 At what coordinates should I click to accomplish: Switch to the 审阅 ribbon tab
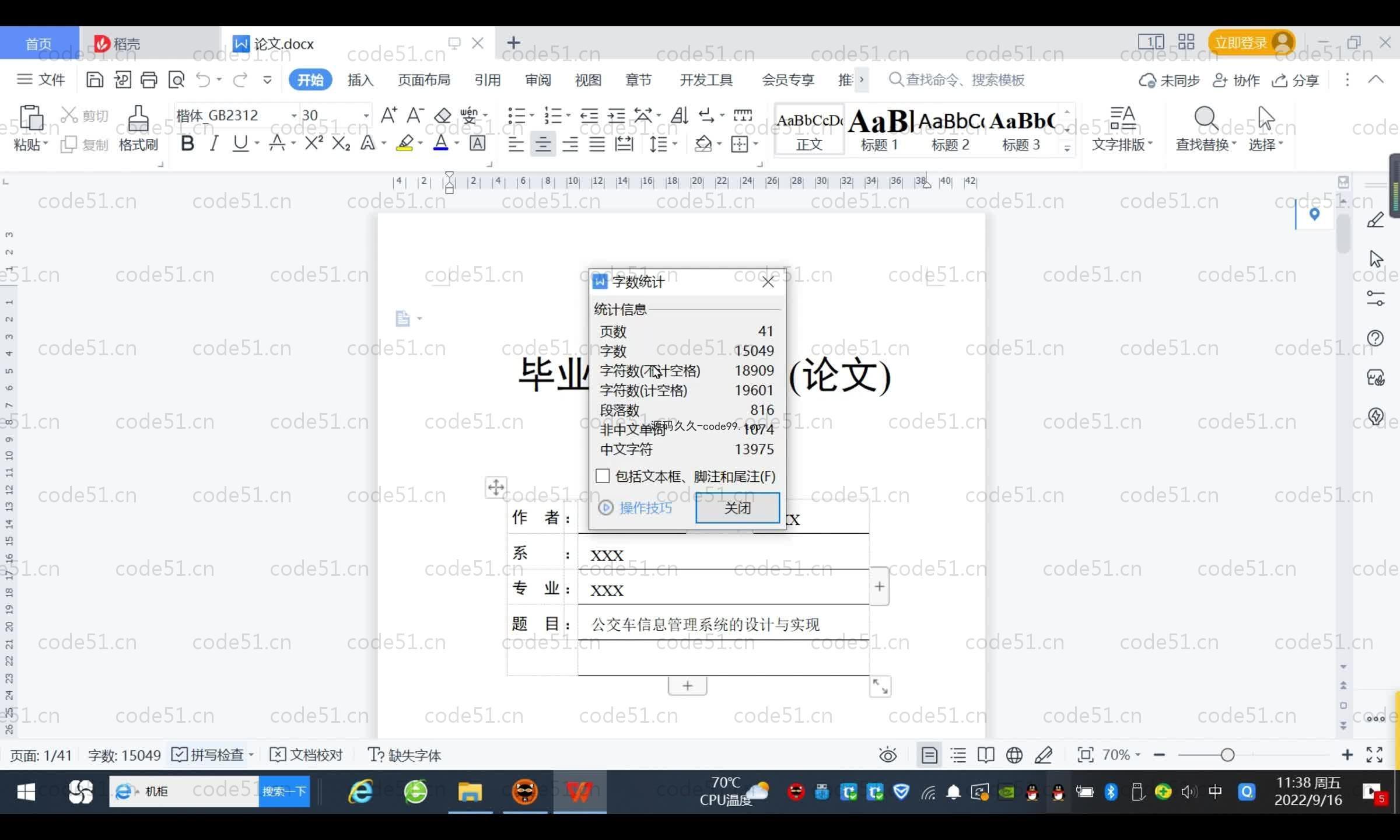pyautogui.click(x=538, y=79)
